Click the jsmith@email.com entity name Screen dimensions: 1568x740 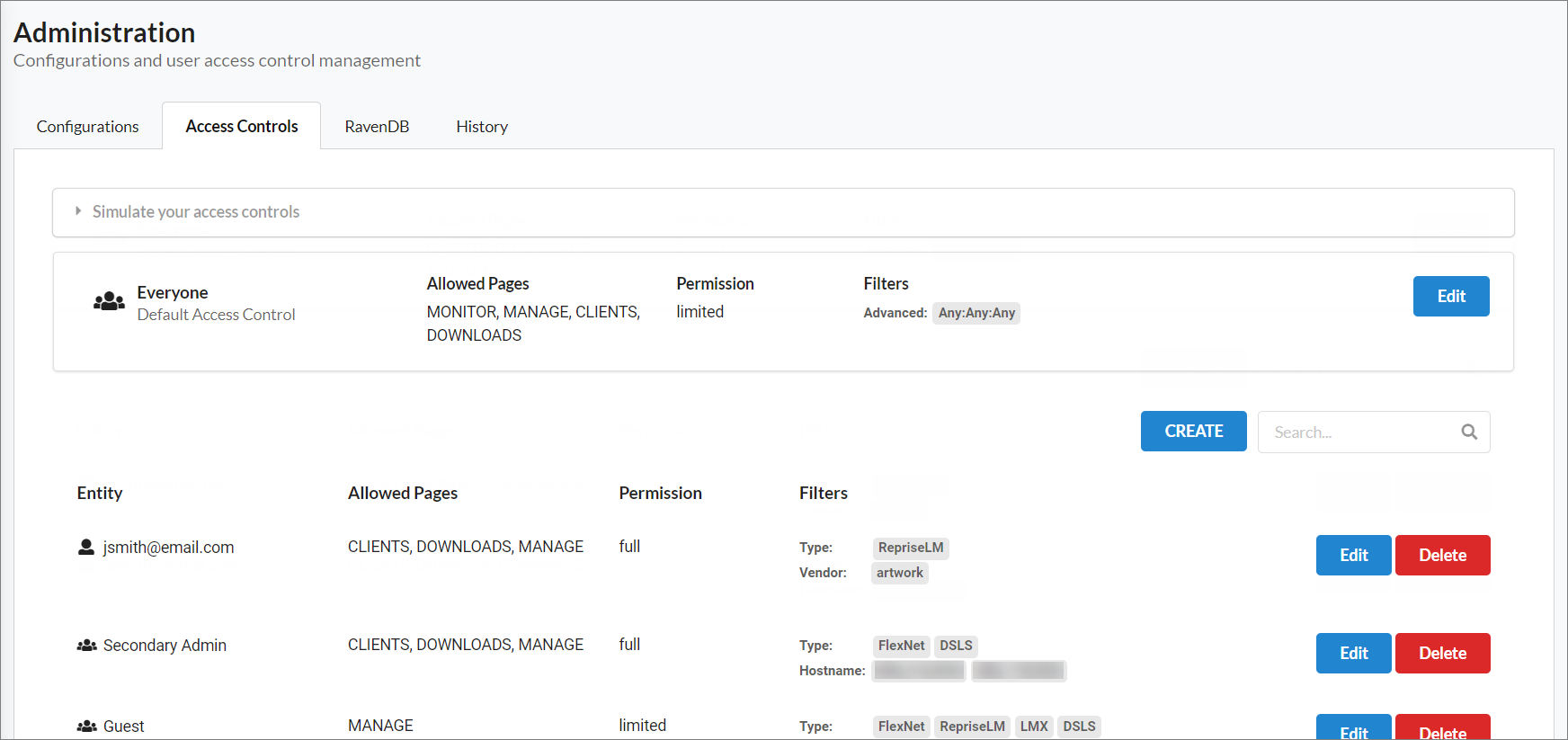point(168,548)
